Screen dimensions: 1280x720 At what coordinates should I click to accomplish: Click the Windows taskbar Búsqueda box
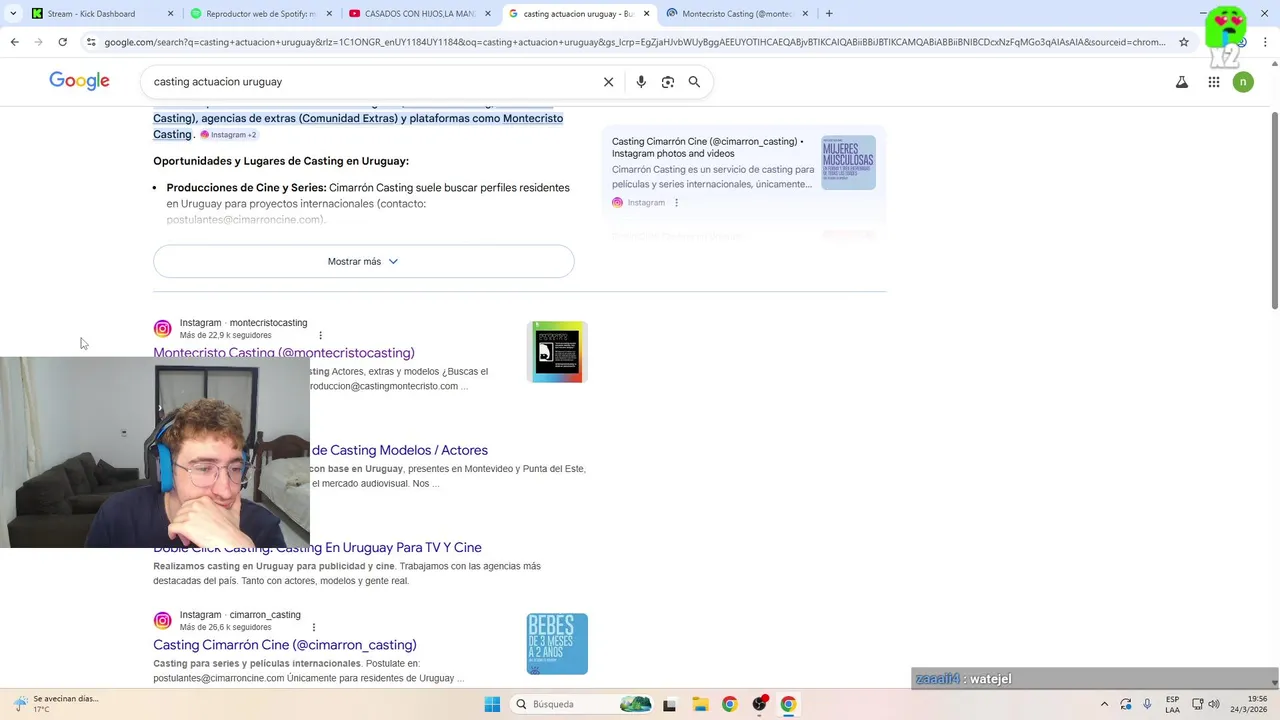click(582, 704)
